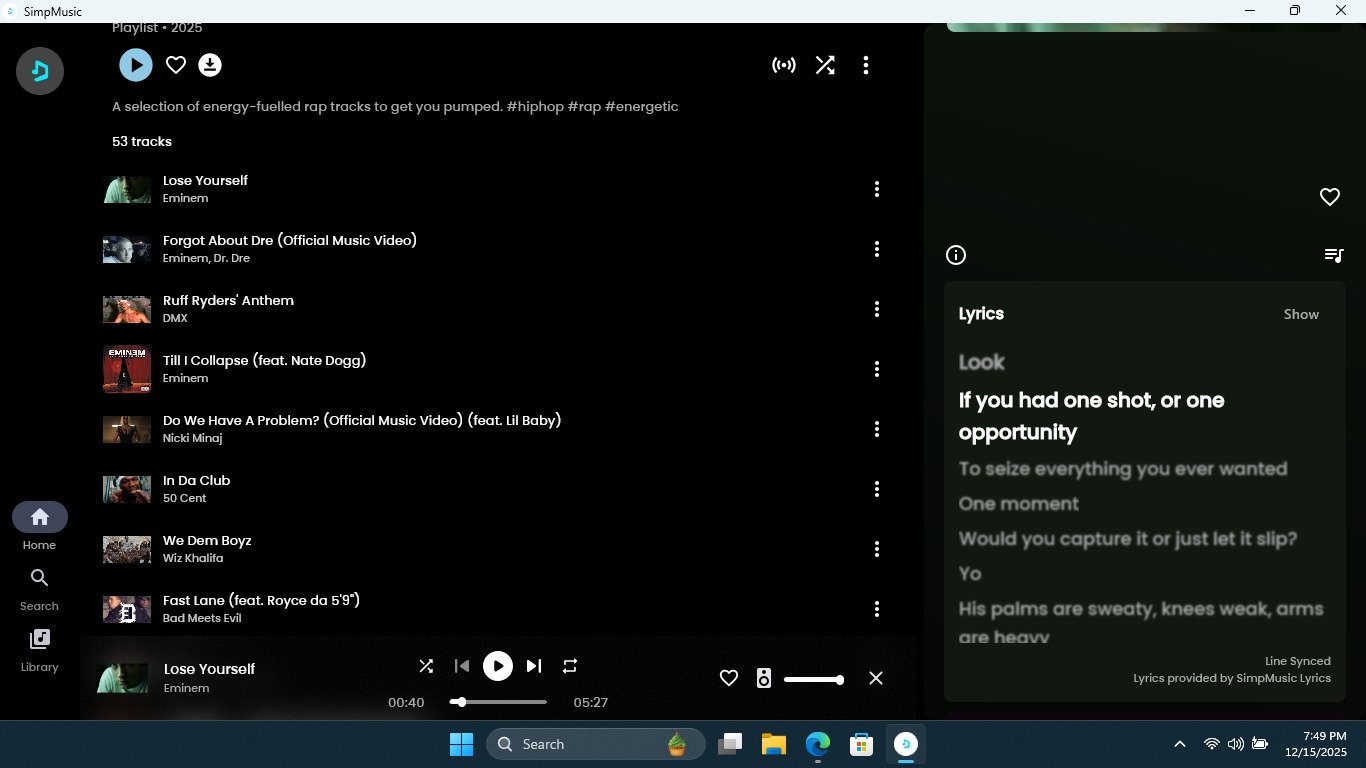
Task: Skip to the next track
Action: 534,666
